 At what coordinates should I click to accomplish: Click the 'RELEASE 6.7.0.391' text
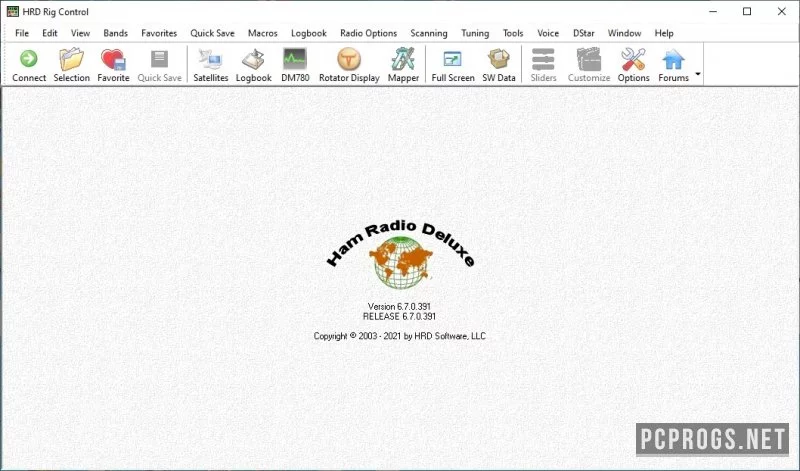[x=399, y=316]
